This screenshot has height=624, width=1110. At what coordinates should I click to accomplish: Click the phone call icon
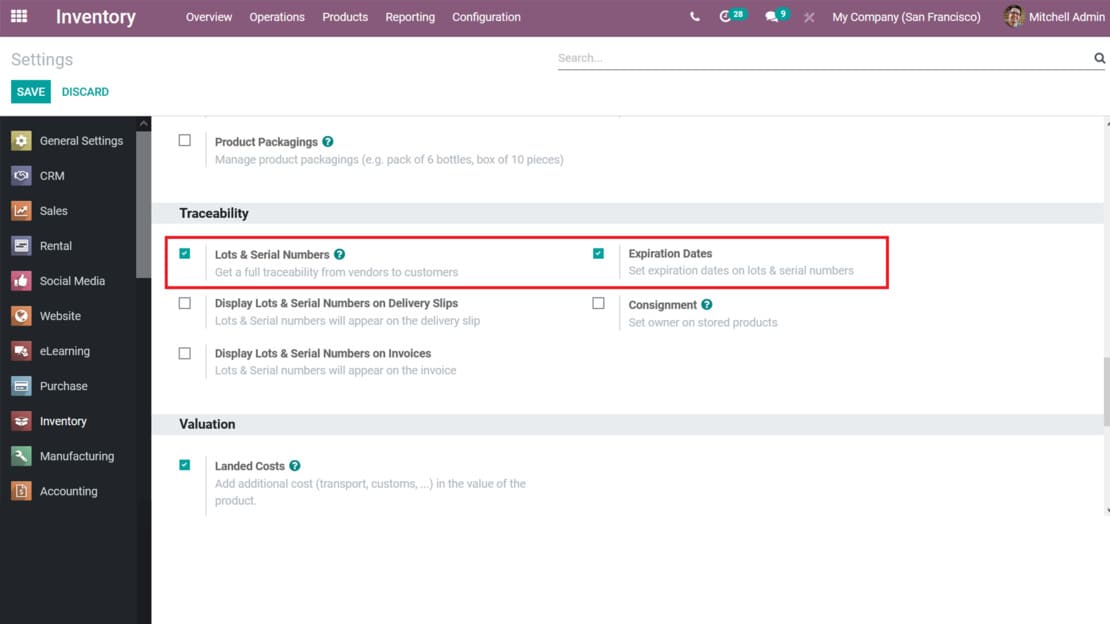695,17
